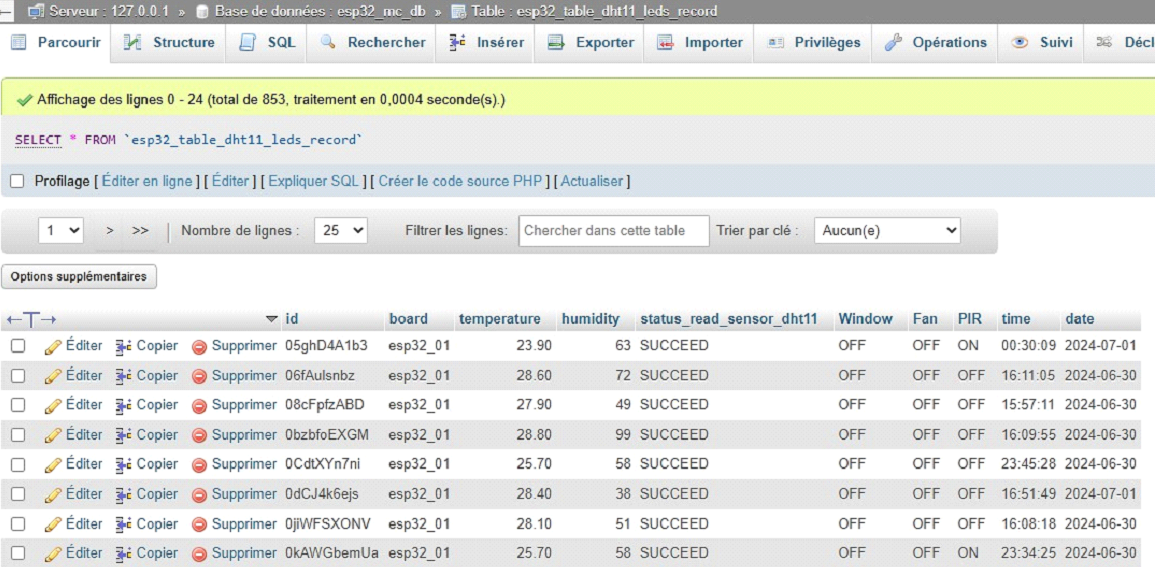Click the Options supplémentaires button
Screen dimensions: 1155x567
coord(79,277)
